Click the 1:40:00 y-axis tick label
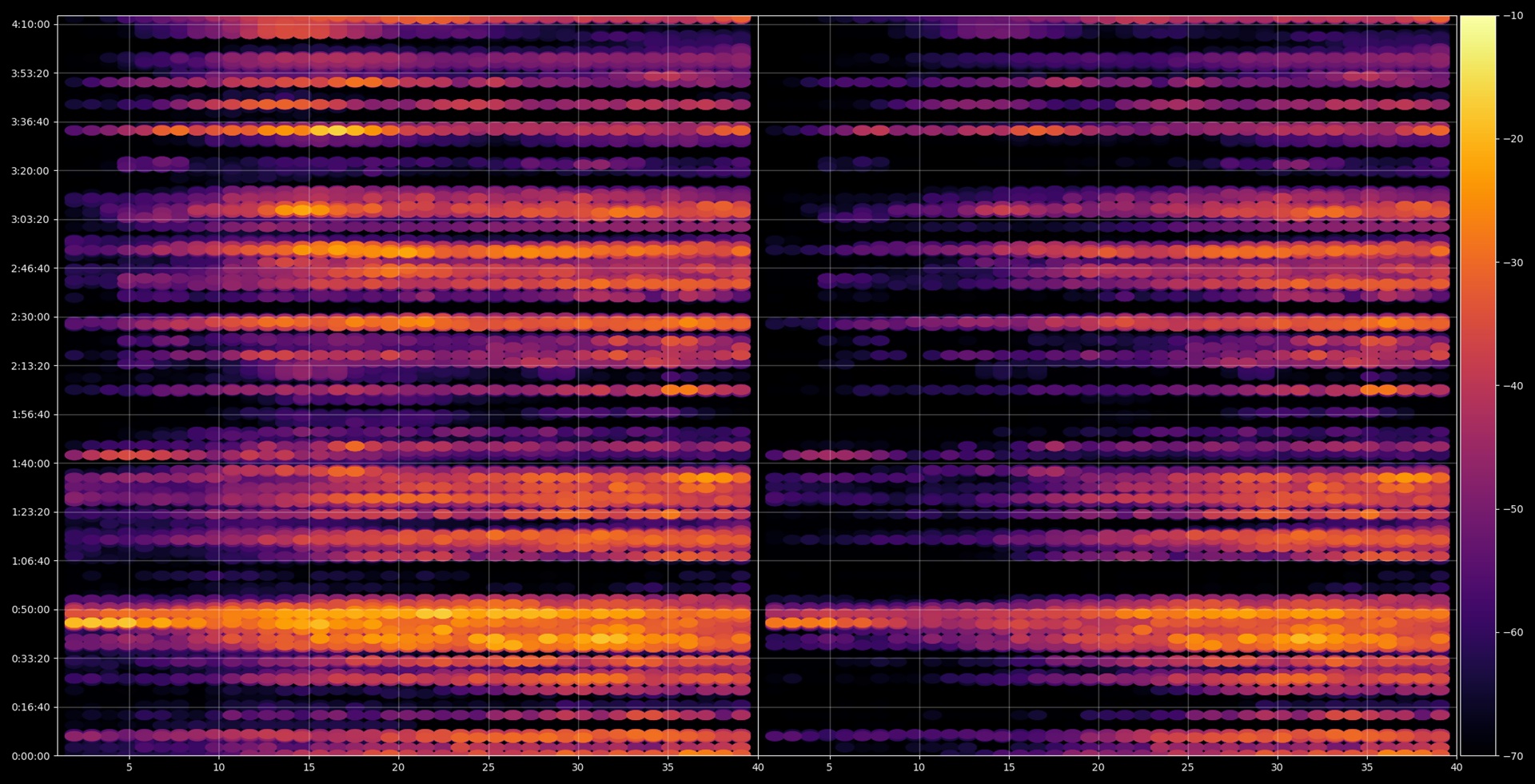Viewport: 1535px width, 784px height. click(30, 464)
